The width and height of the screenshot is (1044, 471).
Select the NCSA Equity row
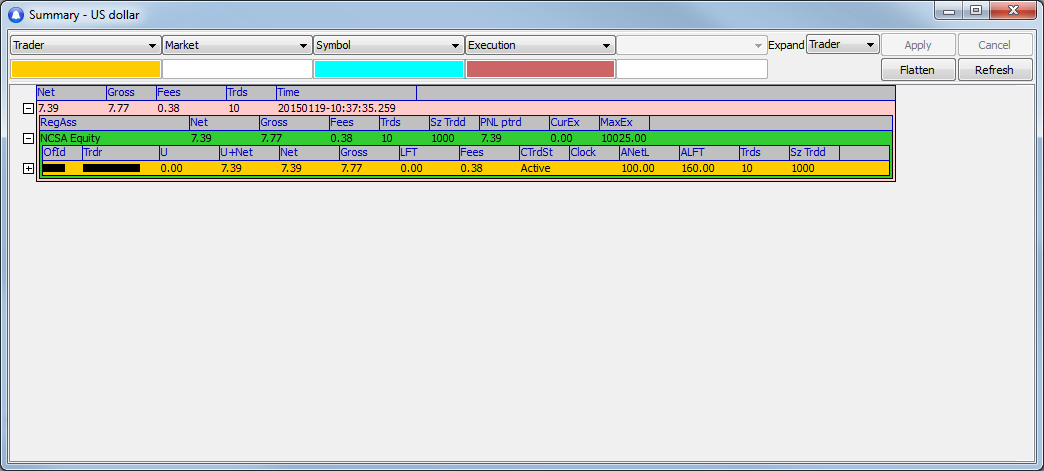(x=110, y=138)
